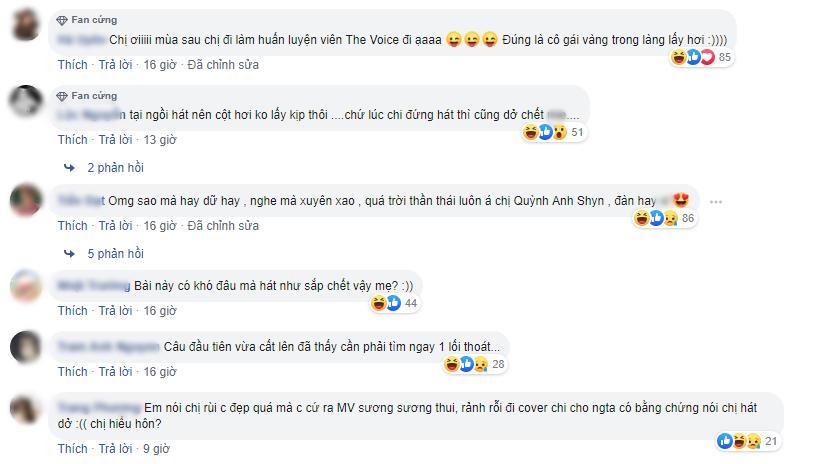Open three-dot options beside Quỳnh Anh Shyn comment
The height and width of the screenshot is (464, 817).
click(x=716, y=202)
